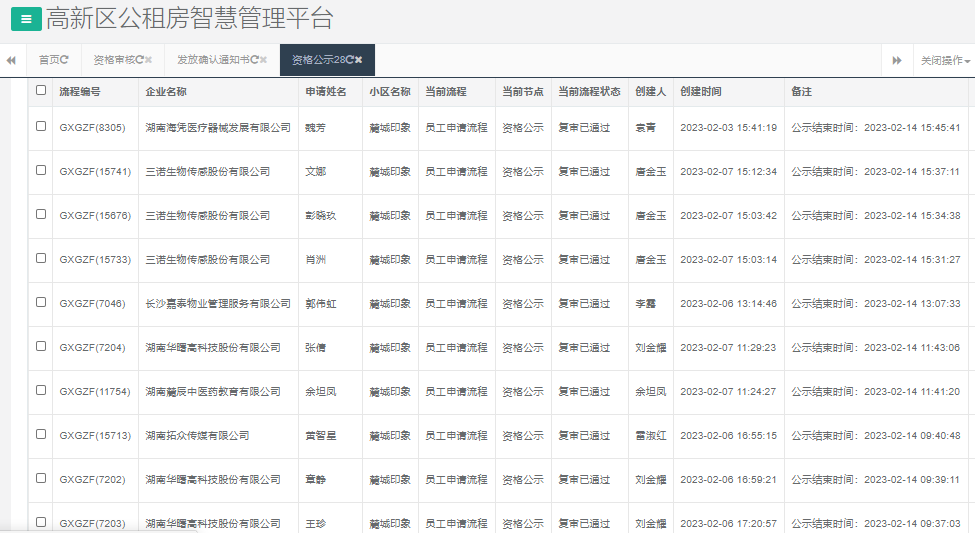Viewport: 975px width, 533px height.
Task: Click applicant name 郭伟虹
Action: pos(320,304)
